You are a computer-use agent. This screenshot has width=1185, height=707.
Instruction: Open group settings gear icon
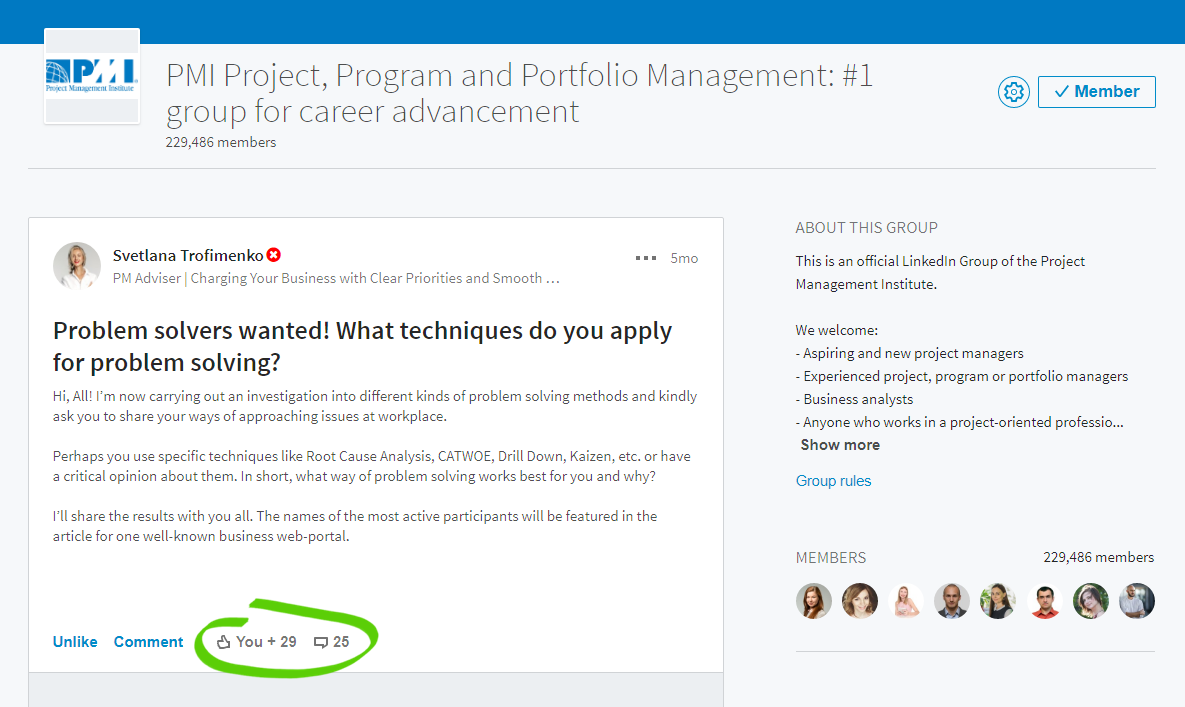pos(1013,92)
